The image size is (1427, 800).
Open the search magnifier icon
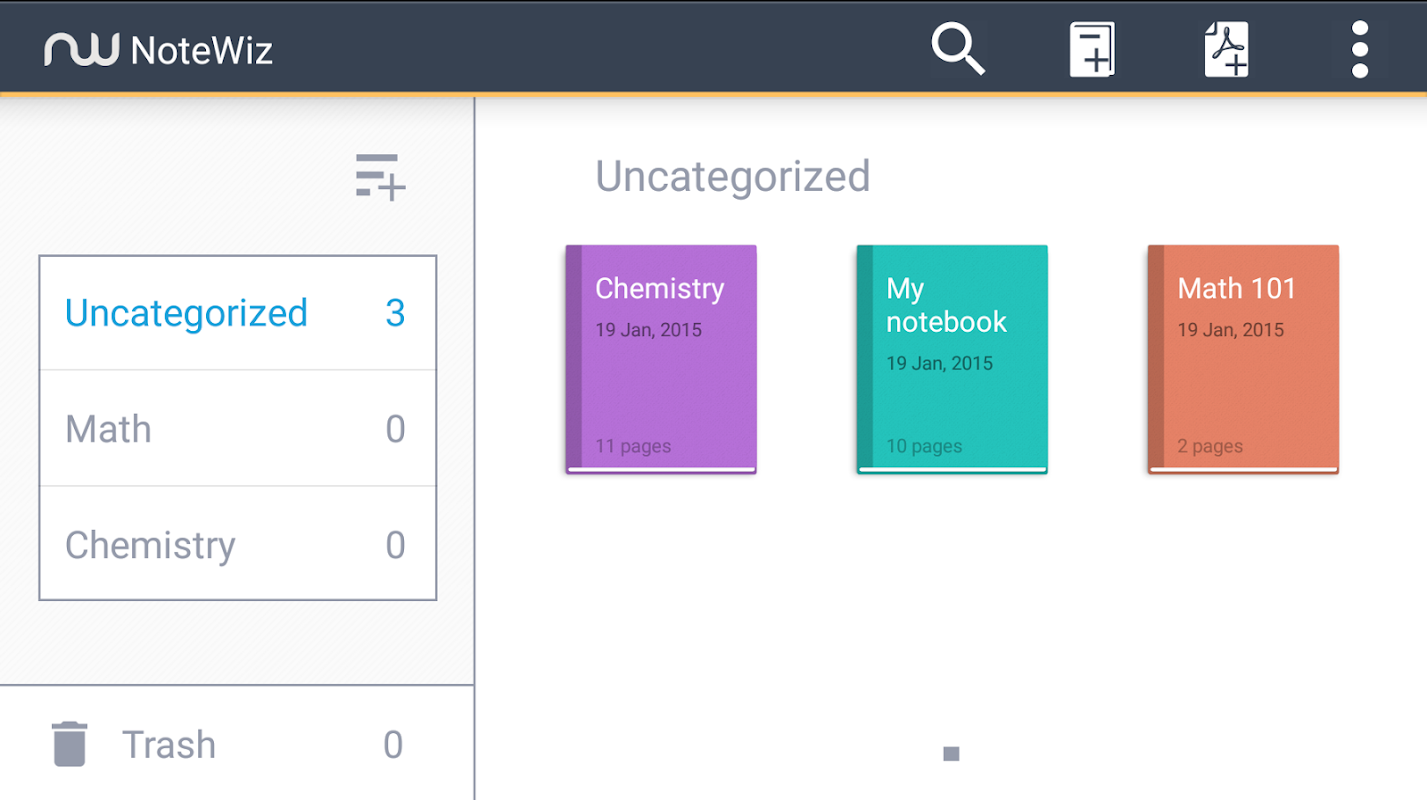[x=957, y=48]
